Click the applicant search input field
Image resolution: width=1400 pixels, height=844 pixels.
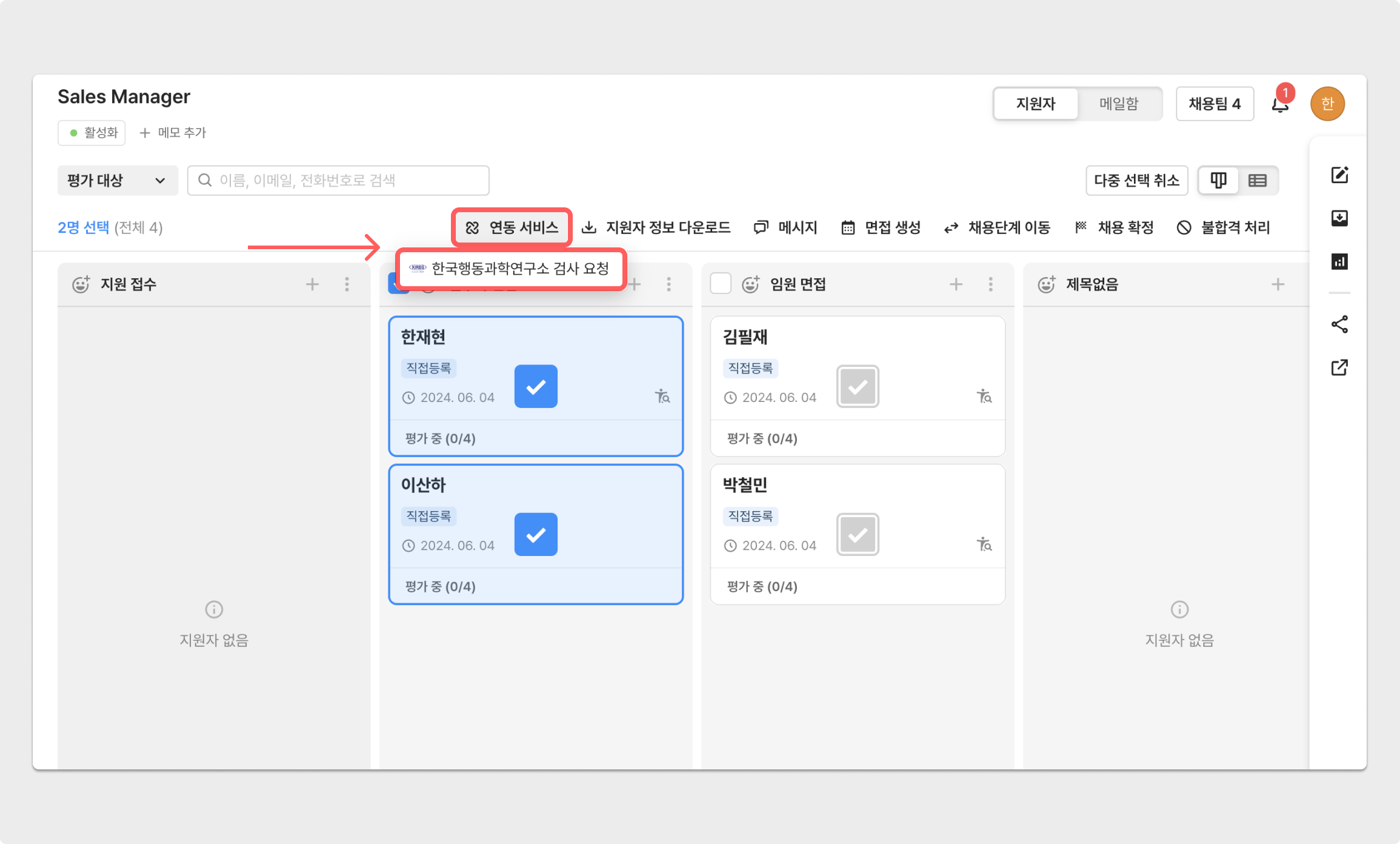338,181
